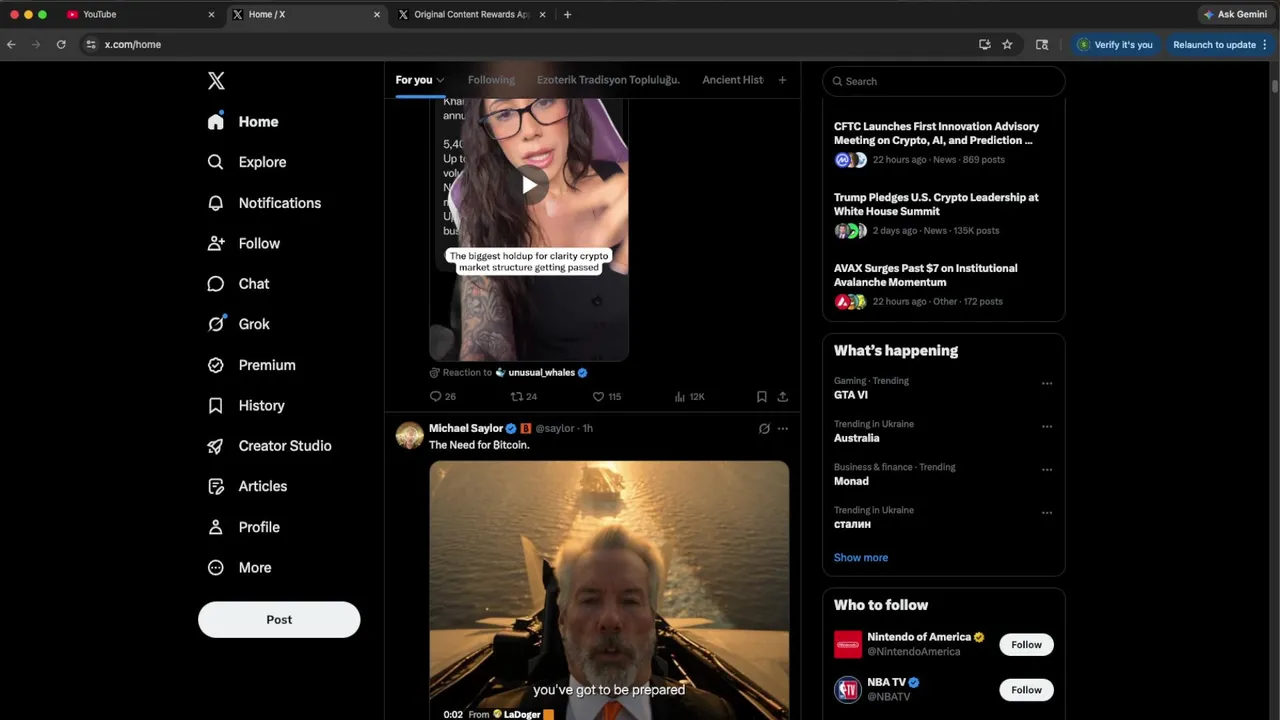Add a new timeline tab with plus
Screen dimensions: 1280x720
782,80
